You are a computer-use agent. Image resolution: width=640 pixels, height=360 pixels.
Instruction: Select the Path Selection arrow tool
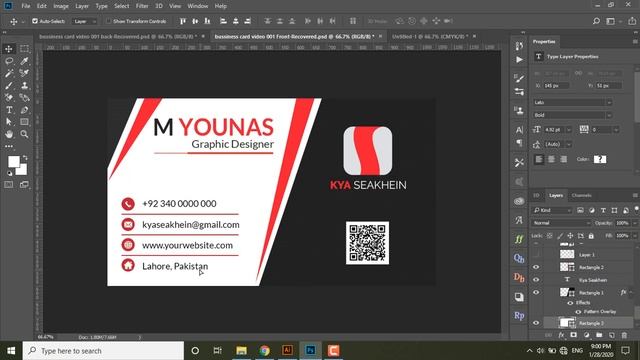tap(9, 122)
